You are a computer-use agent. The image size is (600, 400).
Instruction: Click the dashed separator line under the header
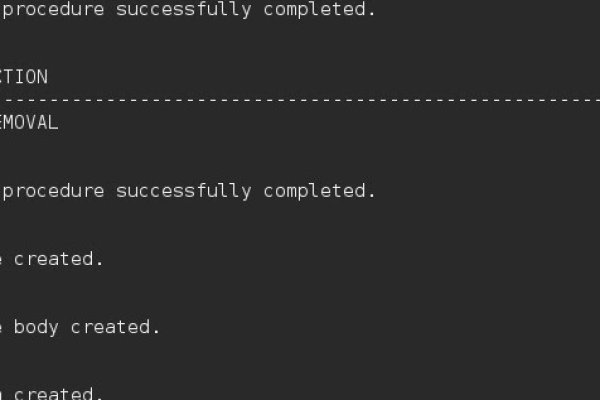(x=300, y=100)
